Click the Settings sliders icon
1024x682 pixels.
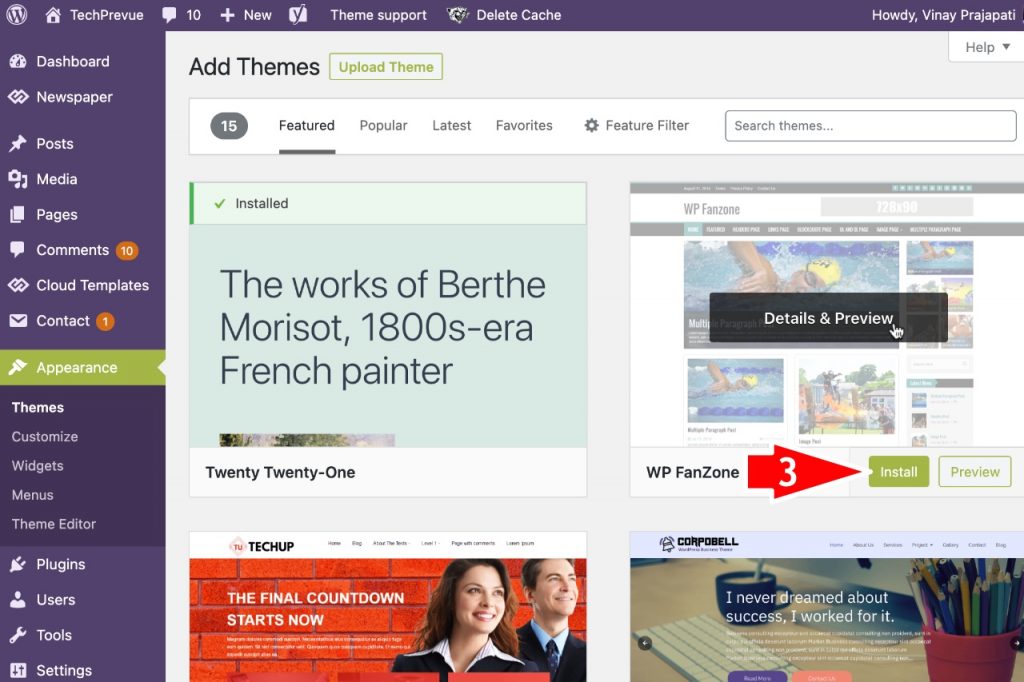tap(18, 670)
